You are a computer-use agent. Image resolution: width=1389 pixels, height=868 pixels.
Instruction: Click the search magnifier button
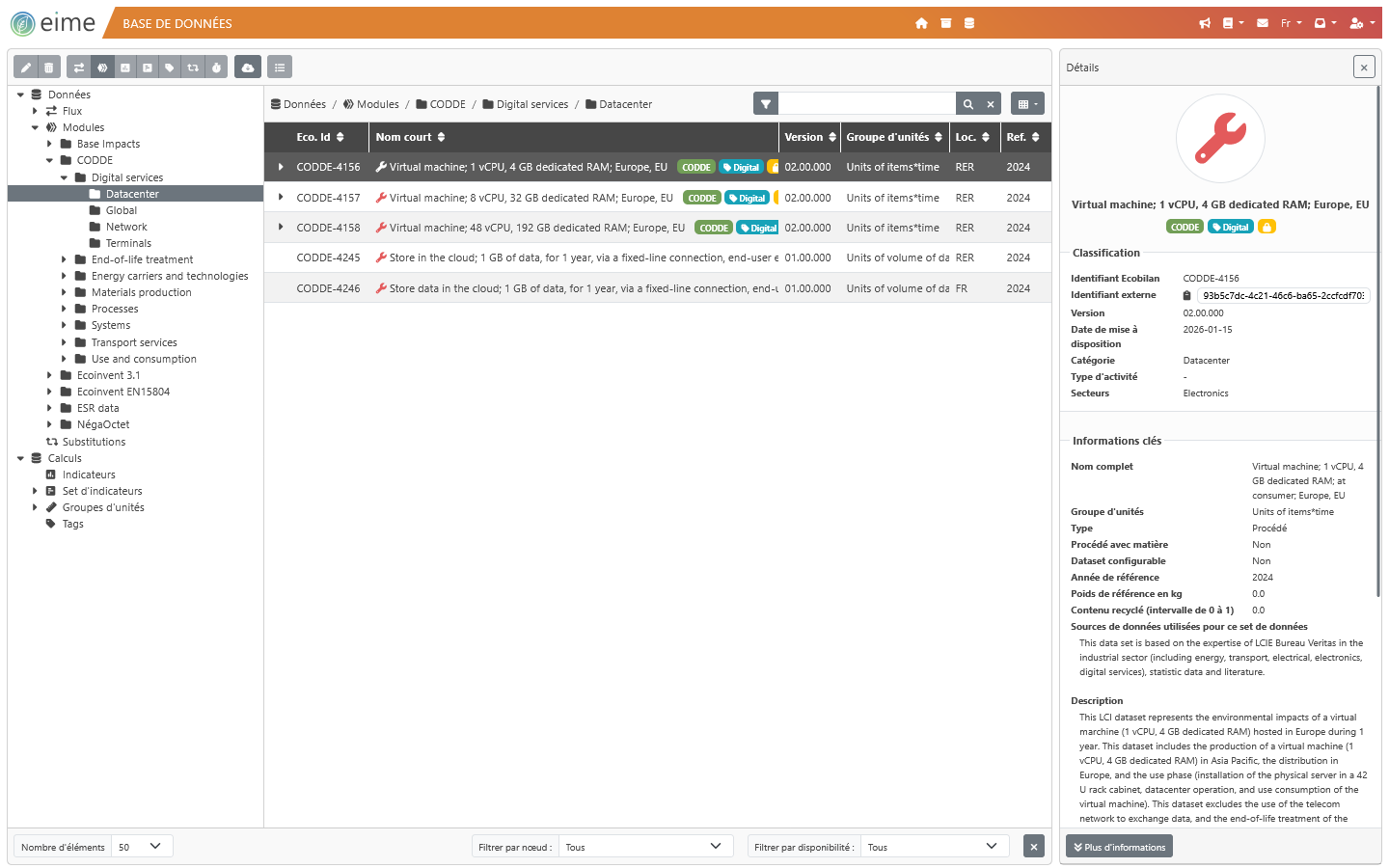pos(968,104)
